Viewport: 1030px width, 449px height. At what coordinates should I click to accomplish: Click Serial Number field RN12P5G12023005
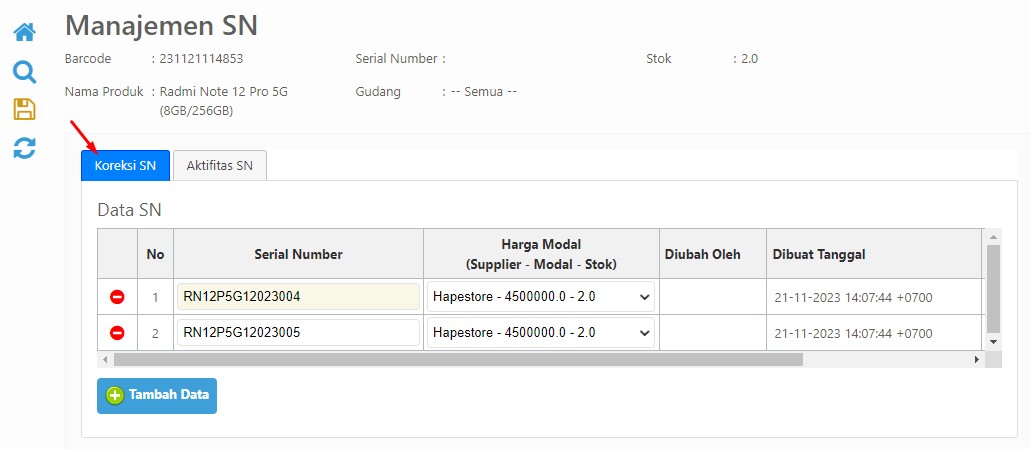pyautogui.click(x=298, y=333)
